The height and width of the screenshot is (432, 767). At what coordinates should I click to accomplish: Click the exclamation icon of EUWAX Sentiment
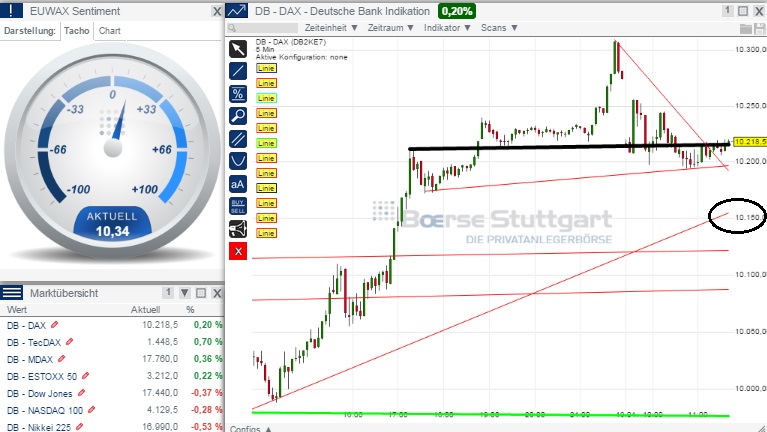(11, 11)
